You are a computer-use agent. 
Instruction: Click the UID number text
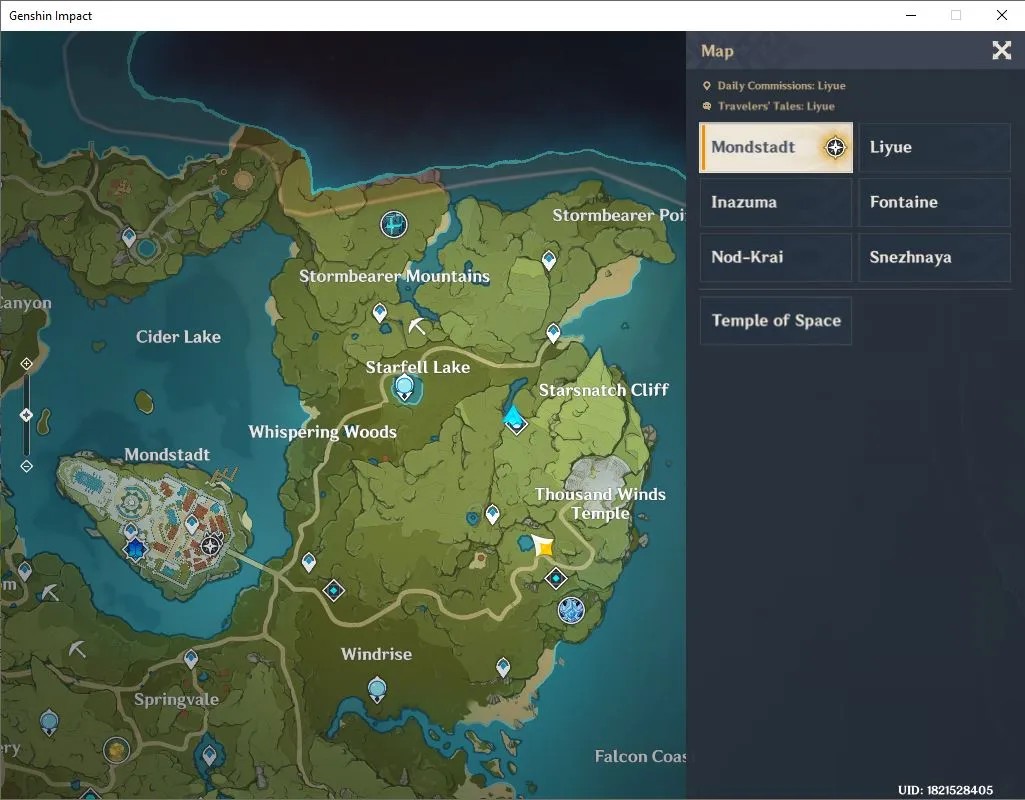945,790
